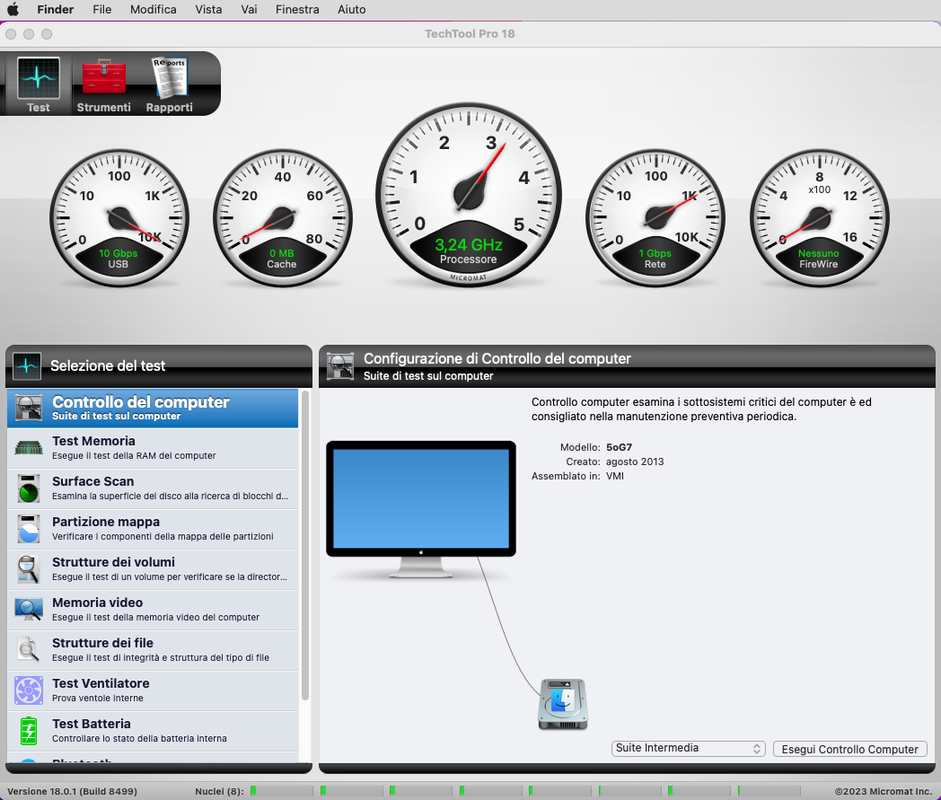Select the Surface Scan radar icon
941x800 pixels.
(x=28, y=489)
